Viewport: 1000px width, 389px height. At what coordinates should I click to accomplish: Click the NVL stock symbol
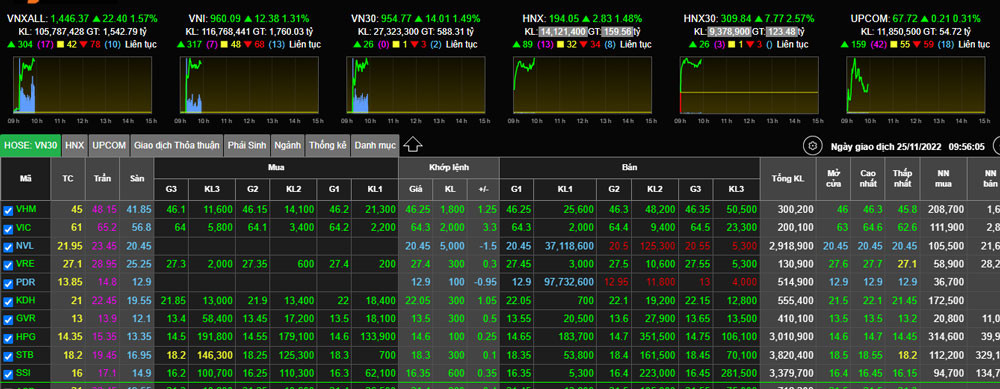[x=25, y=246]
